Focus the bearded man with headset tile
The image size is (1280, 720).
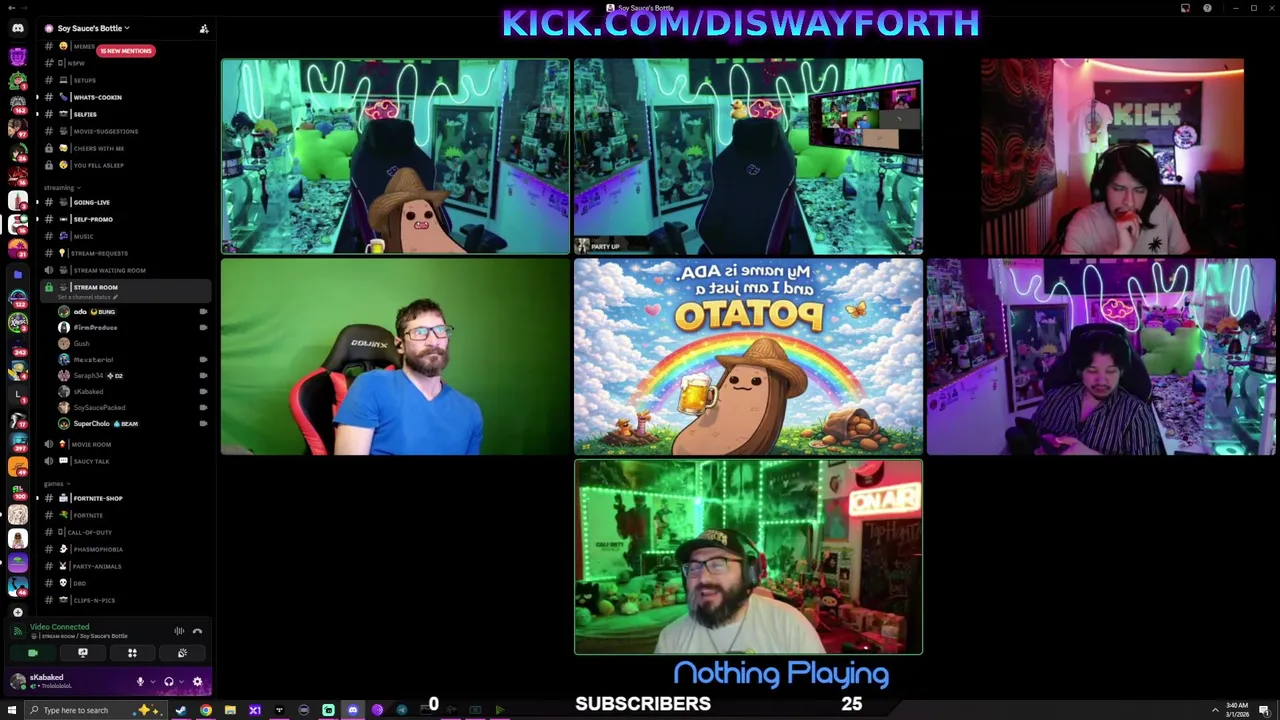[x=748, y=557]
